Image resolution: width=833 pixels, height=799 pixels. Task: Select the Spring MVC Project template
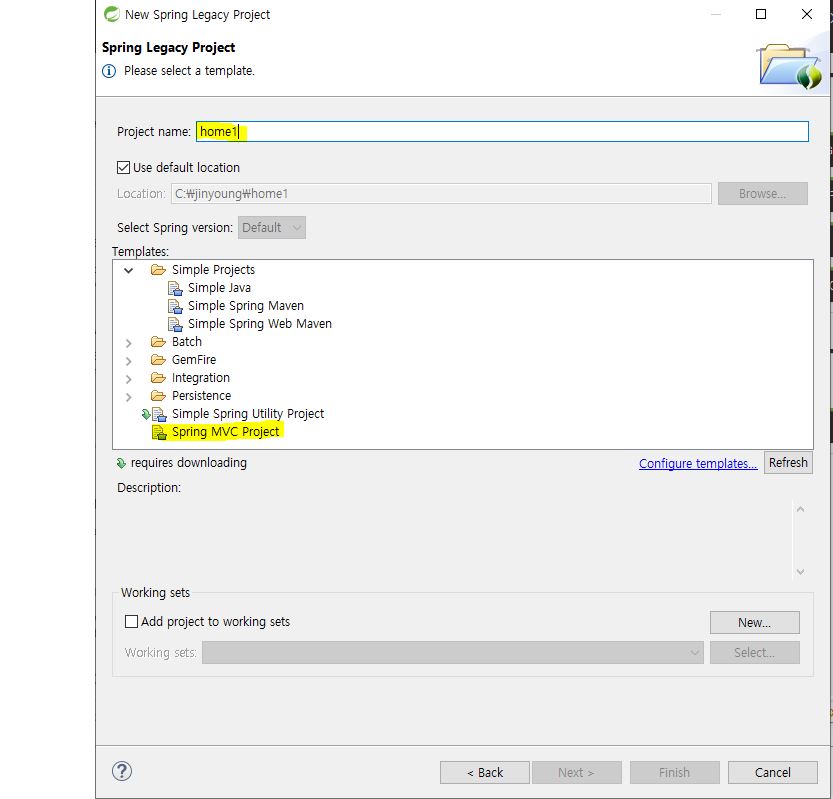tap(225, 431)
